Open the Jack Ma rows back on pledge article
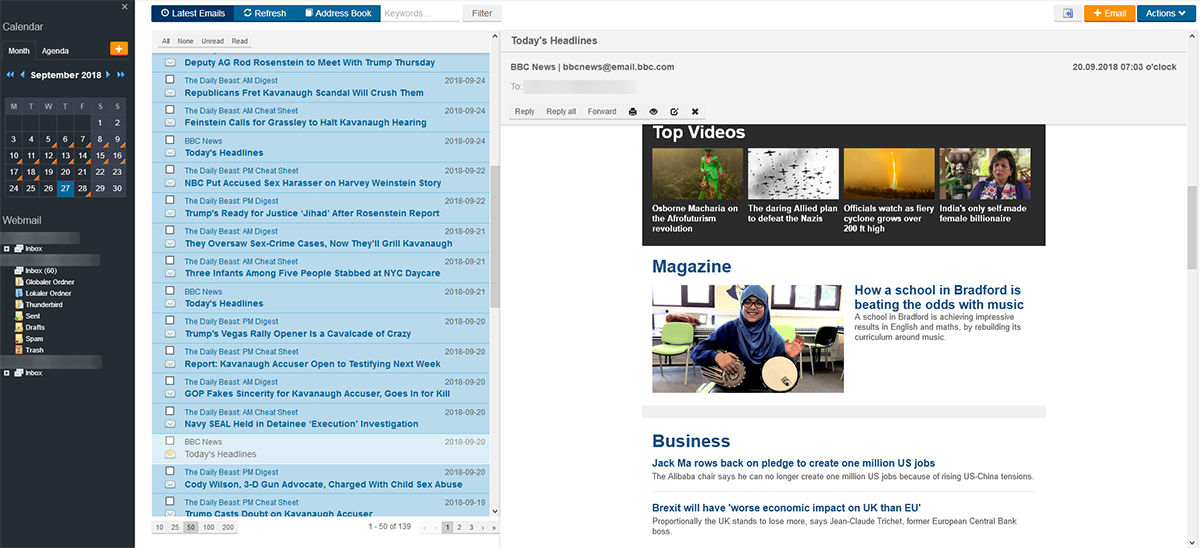This screenshot has height=548, width=1200. pyautogui.click(x=793, y=463)
